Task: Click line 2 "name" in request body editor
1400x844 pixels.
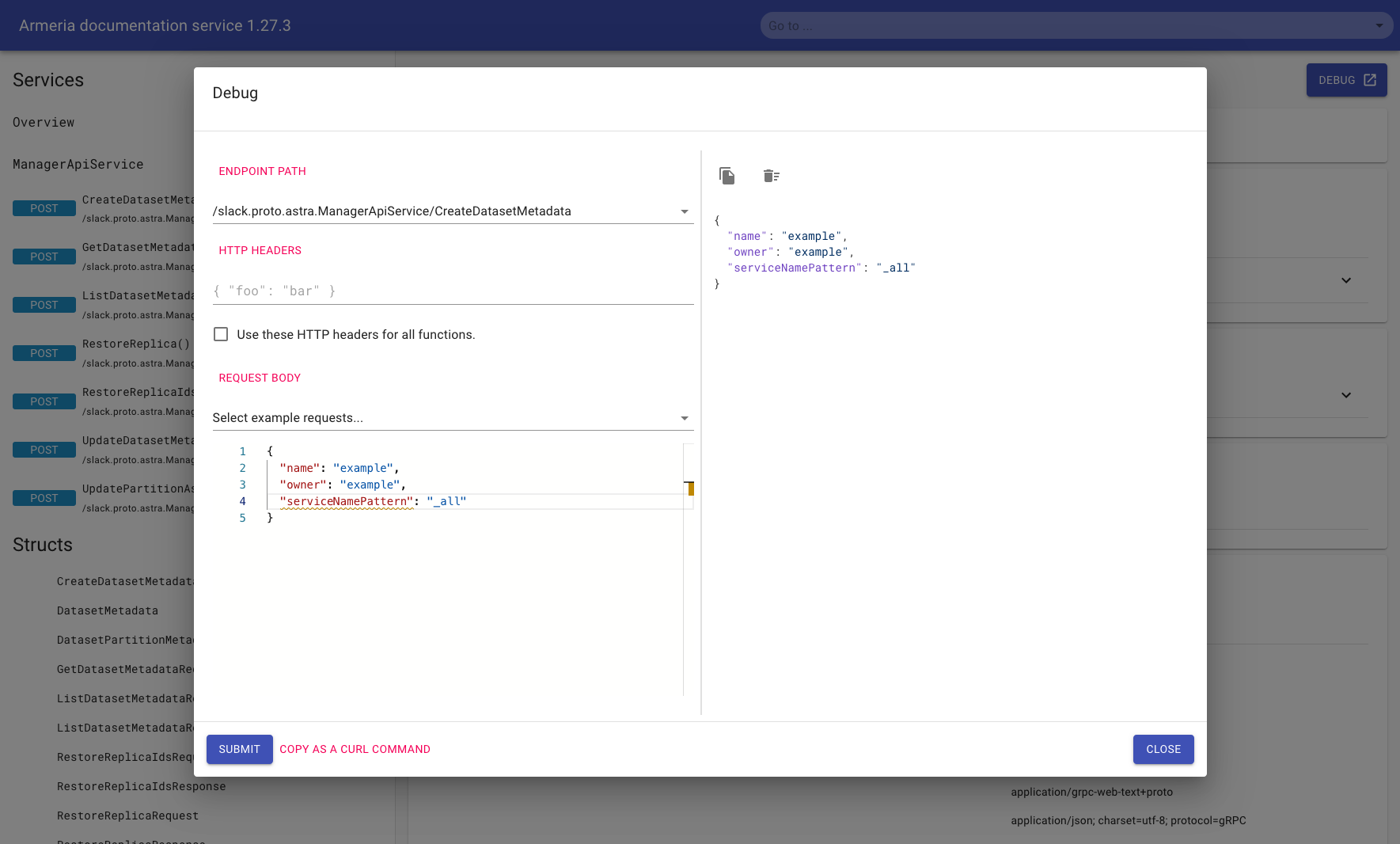Action: 300,468
